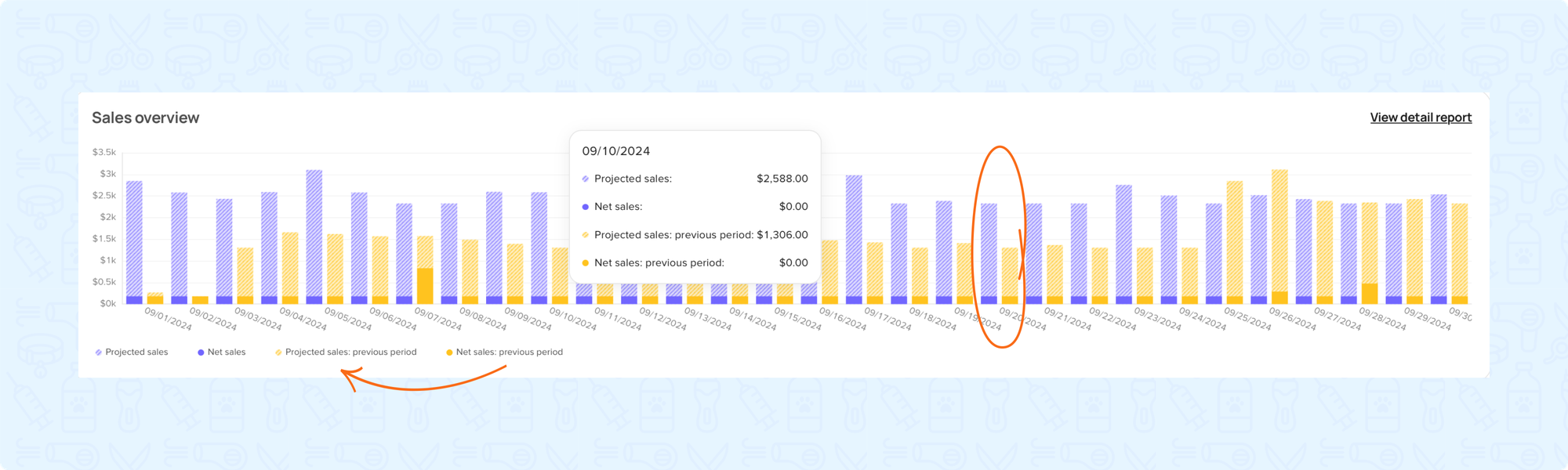This screenshot has width=1568, height=470.
Task: Click the Sales overview heading
Action: (x=146, y=117)
